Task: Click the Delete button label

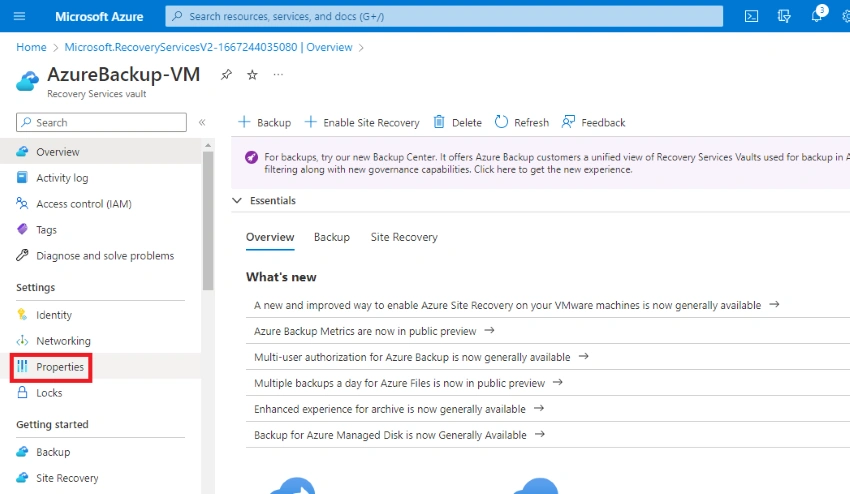Action: [467, 123]
